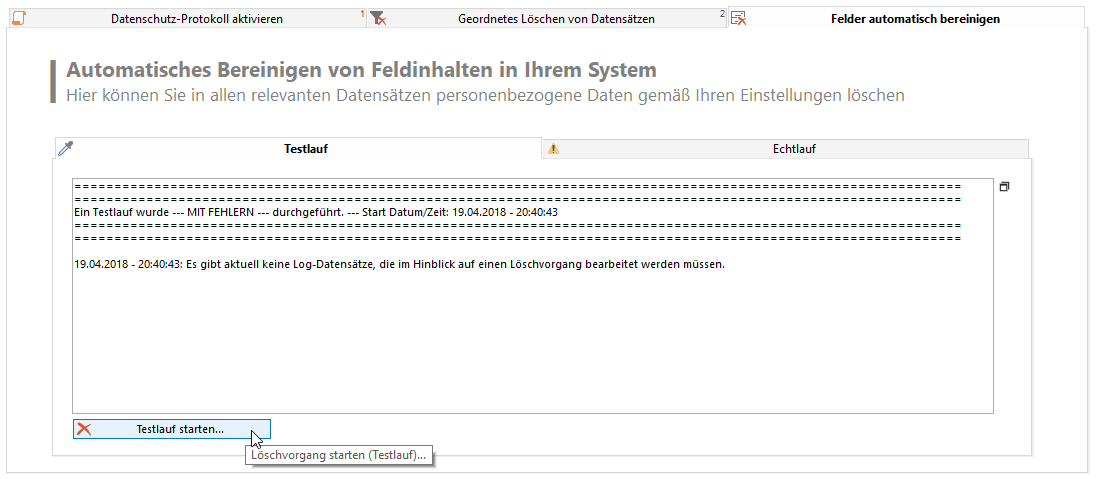Open the Geordnetes Löschen von Datensätzen tab
Image resolution: width=1100 pixels, height=479 pixels.
pyautogui.click(x=556, y=19)
